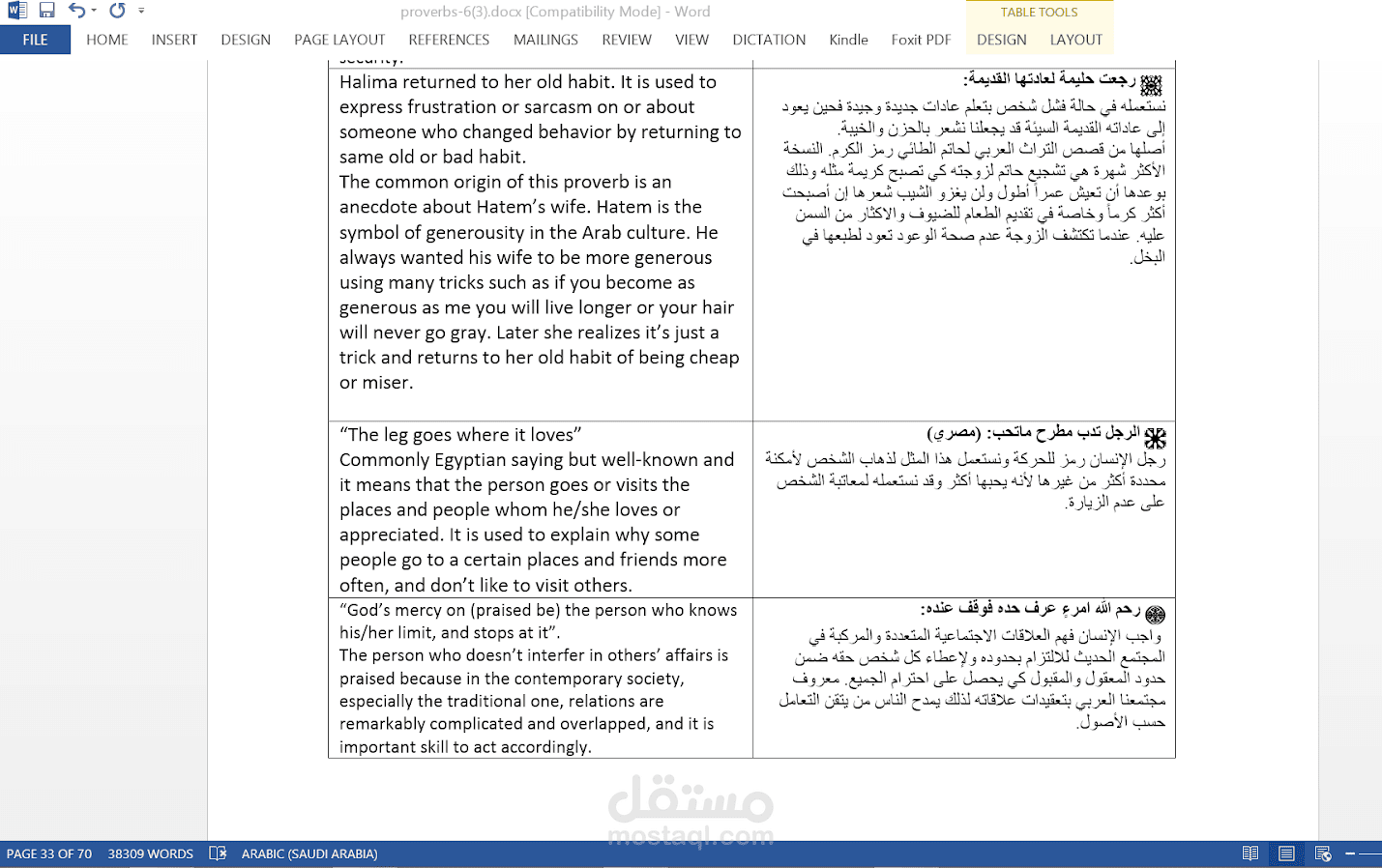Open the INSERT ribbon tab
Viewport: 1382px width, 868px height.
(x=174, y=40)
